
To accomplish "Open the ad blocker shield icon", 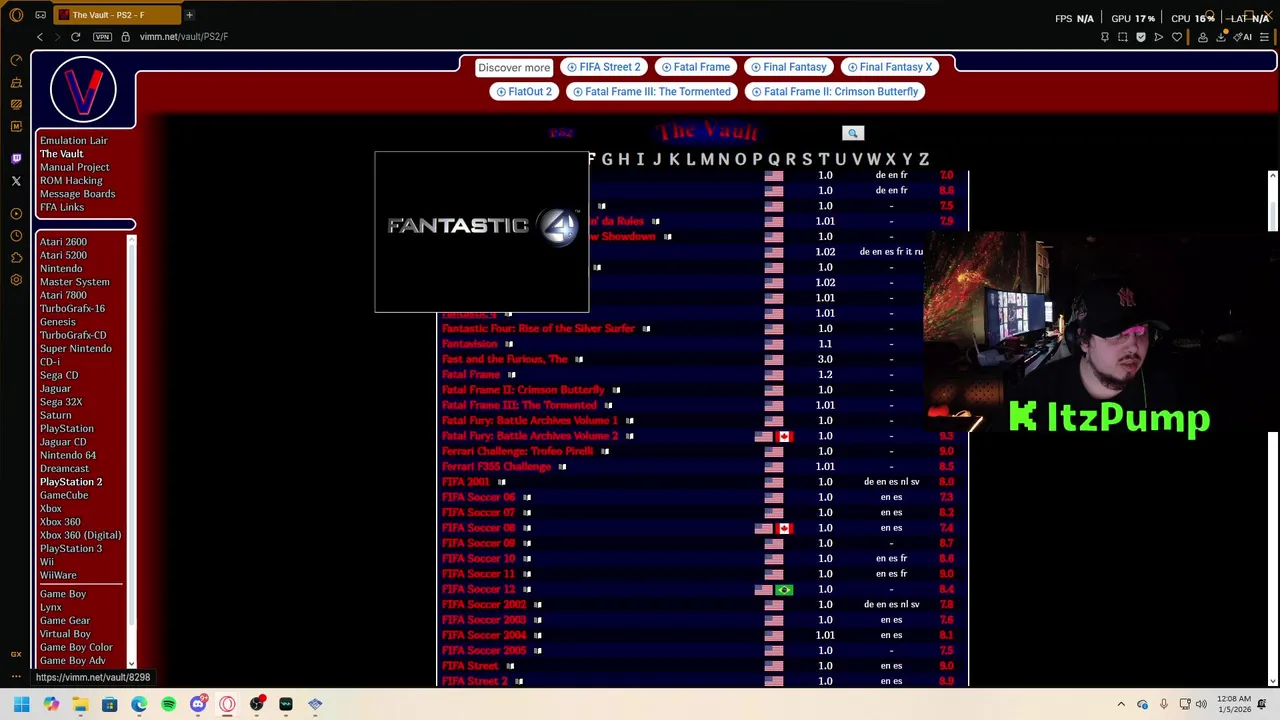I will [x=1141, y=37].
